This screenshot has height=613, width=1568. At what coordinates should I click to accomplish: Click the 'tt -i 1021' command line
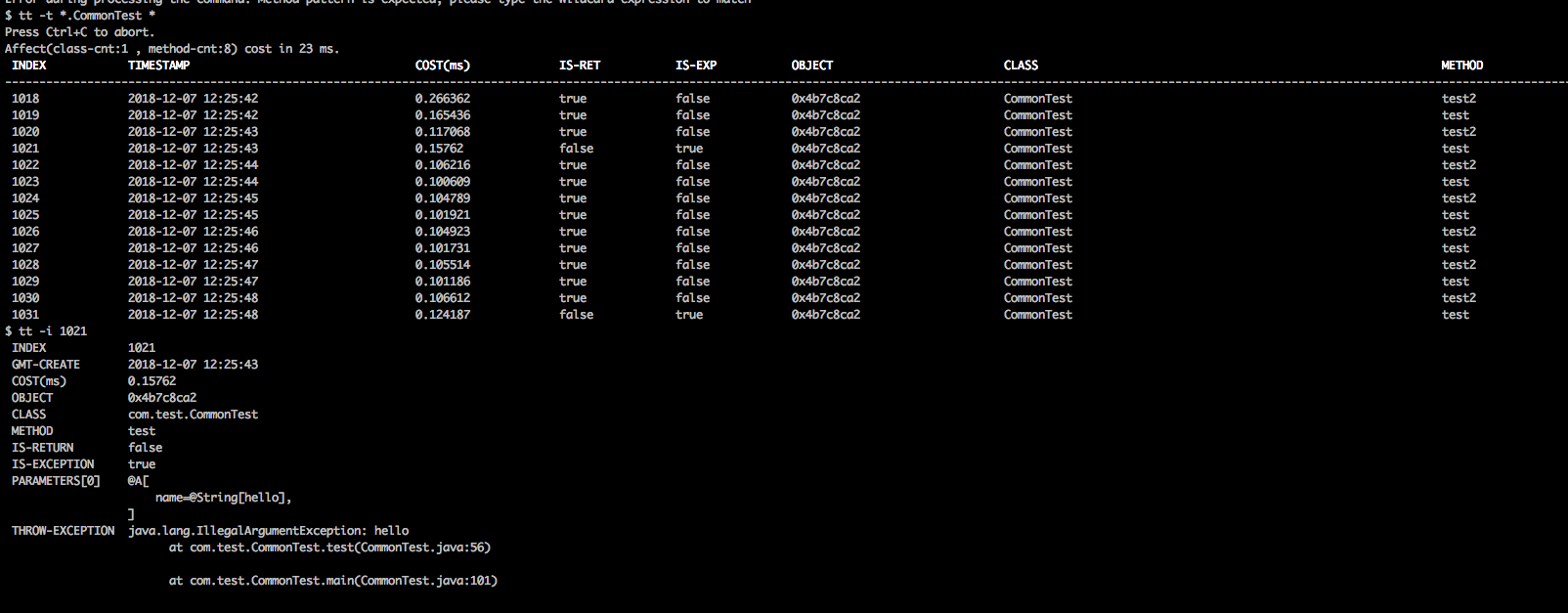(46, 331)
